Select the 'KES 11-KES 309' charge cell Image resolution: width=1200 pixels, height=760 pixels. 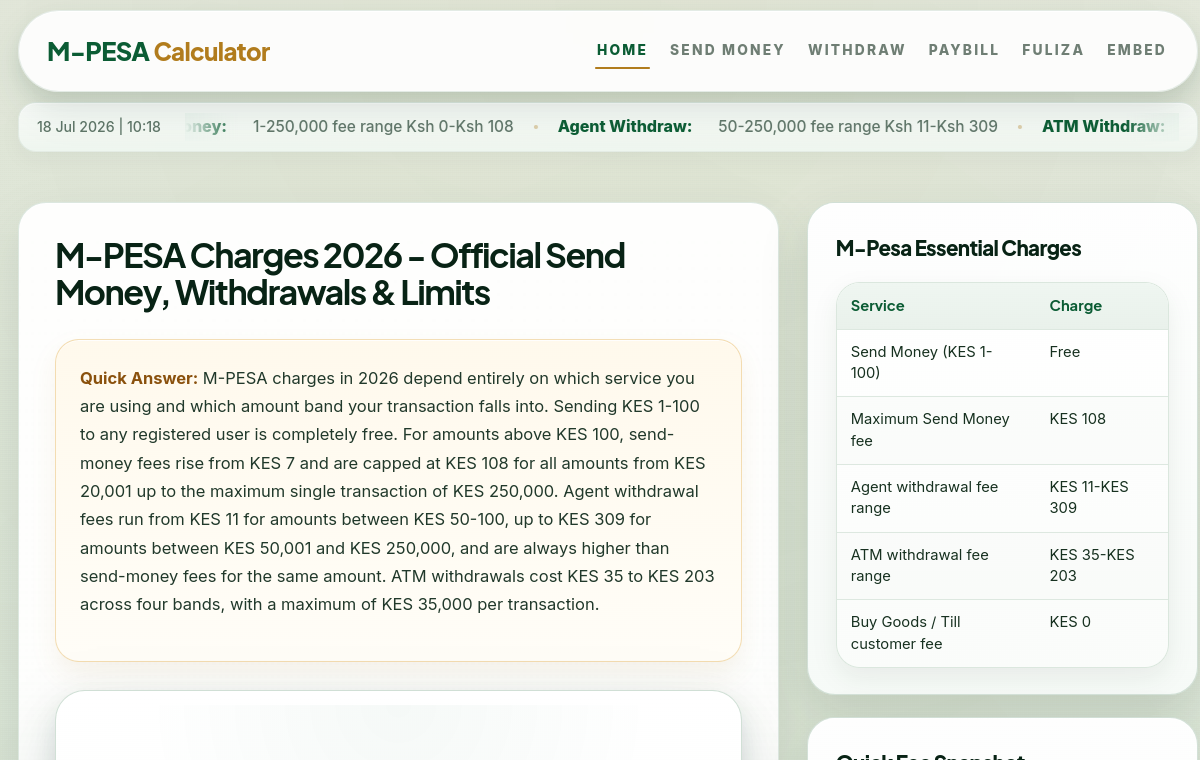tap(1102, 498)
